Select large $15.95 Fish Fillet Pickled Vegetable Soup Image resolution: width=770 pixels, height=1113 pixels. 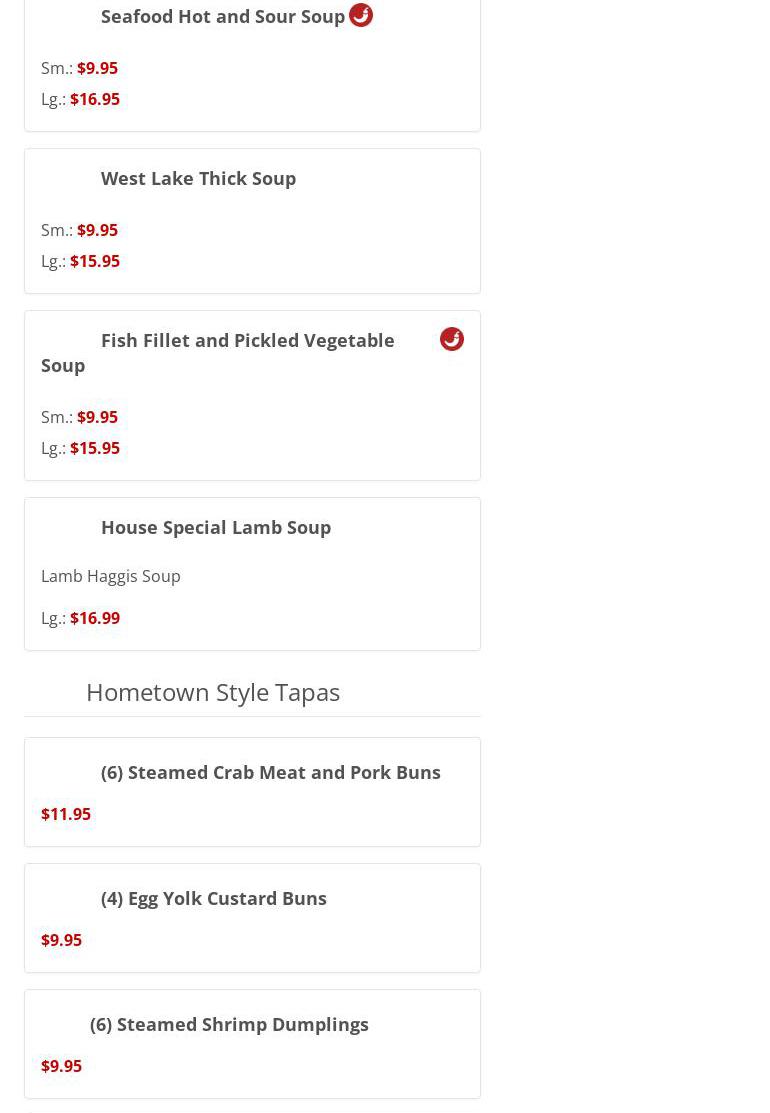pos(94,448)
